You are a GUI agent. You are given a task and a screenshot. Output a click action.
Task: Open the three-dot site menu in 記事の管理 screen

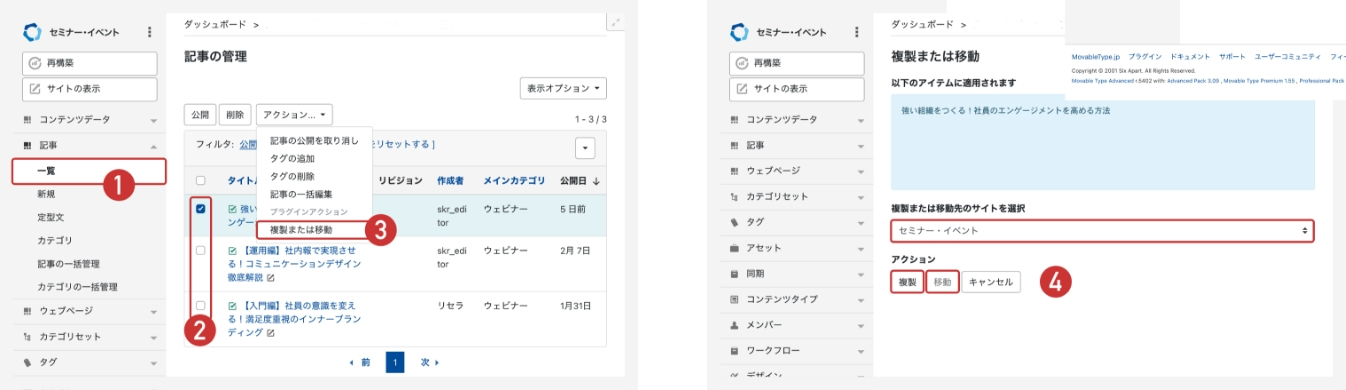point(149,32)
